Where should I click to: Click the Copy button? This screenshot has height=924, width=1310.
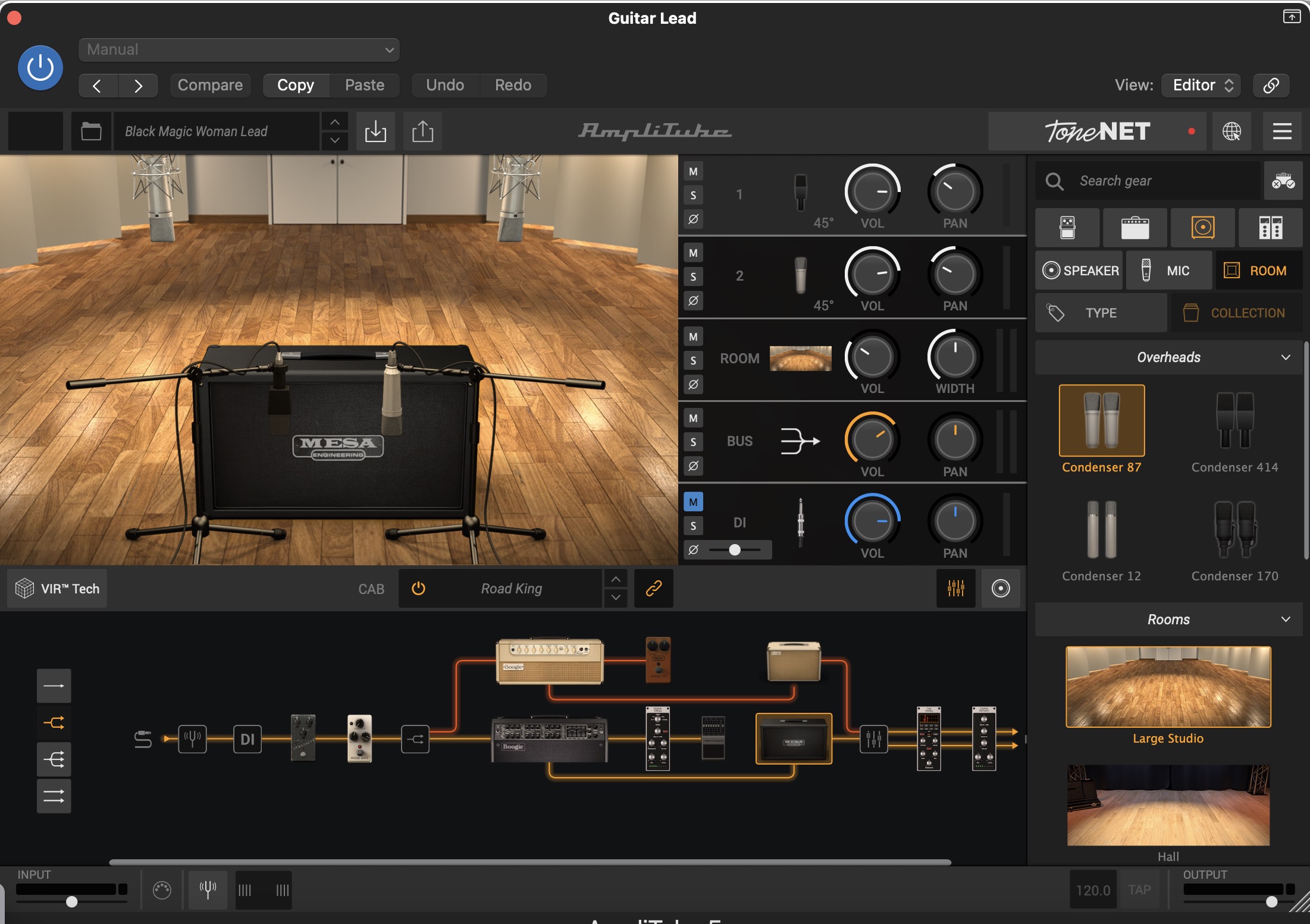(x=296, y=85)
